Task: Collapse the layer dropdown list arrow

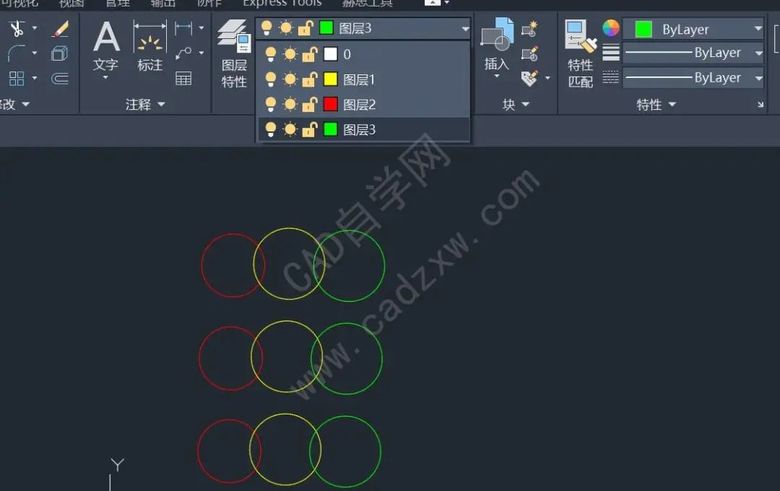Action: pos(465,29)
